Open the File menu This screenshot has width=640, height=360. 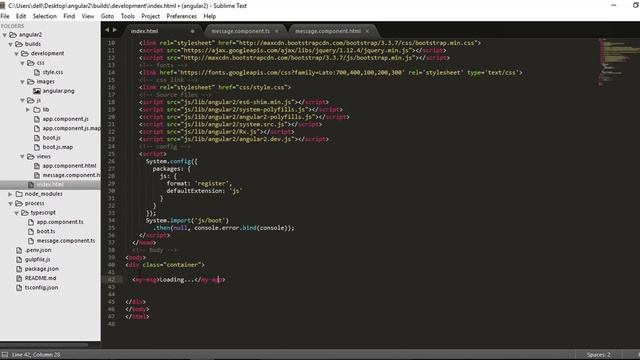pyautogui.click(x=5, y=16)
